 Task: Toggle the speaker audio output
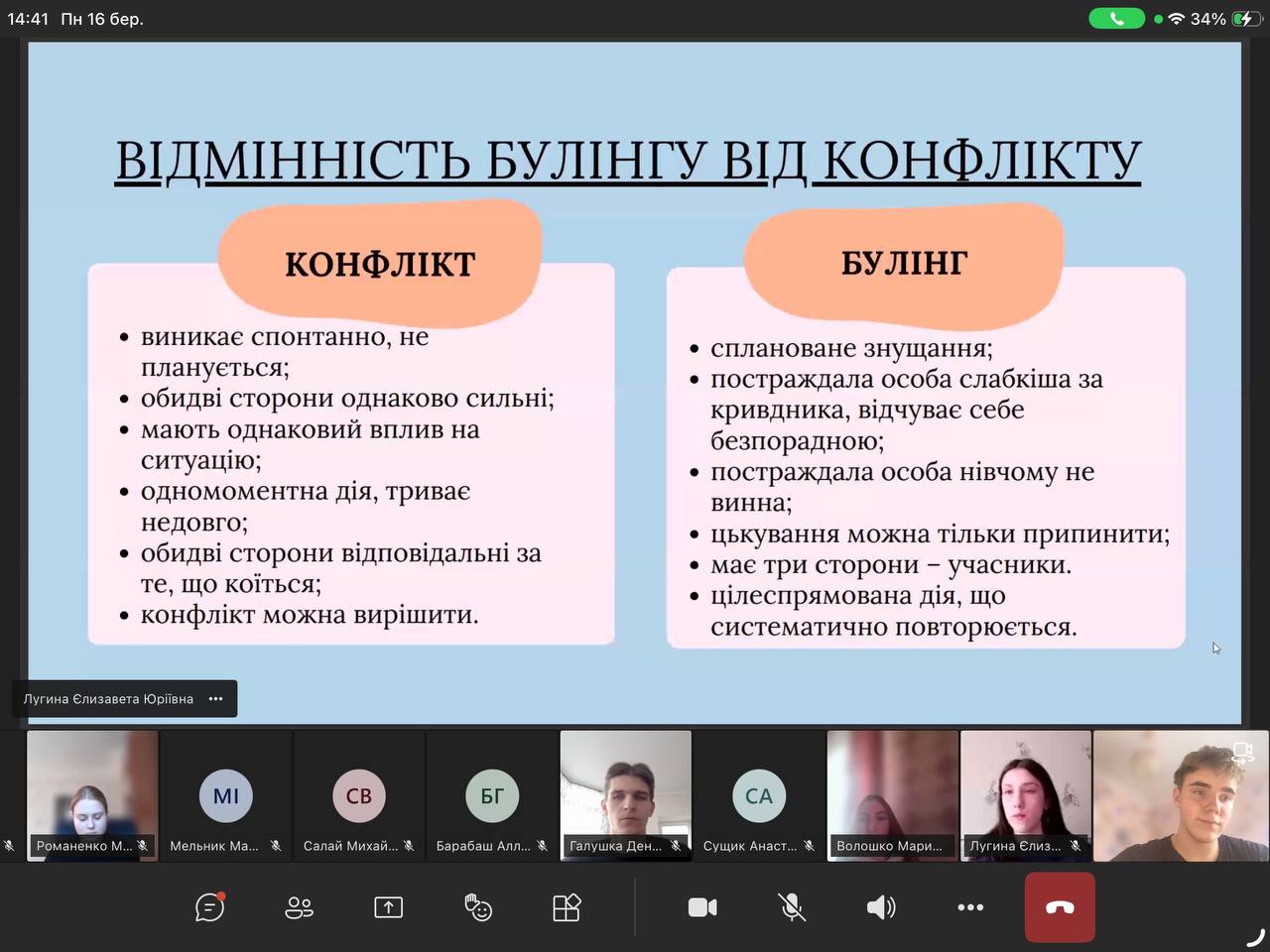tap(880, 907)
